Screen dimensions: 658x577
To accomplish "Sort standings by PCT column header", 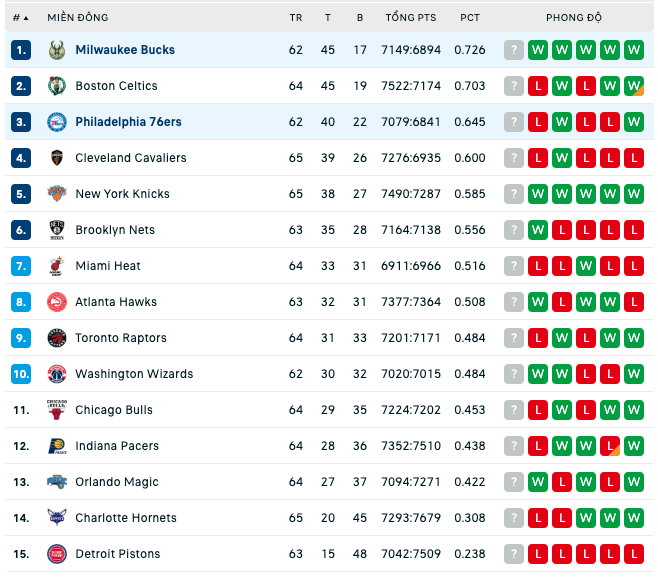I will click(470, 18).
